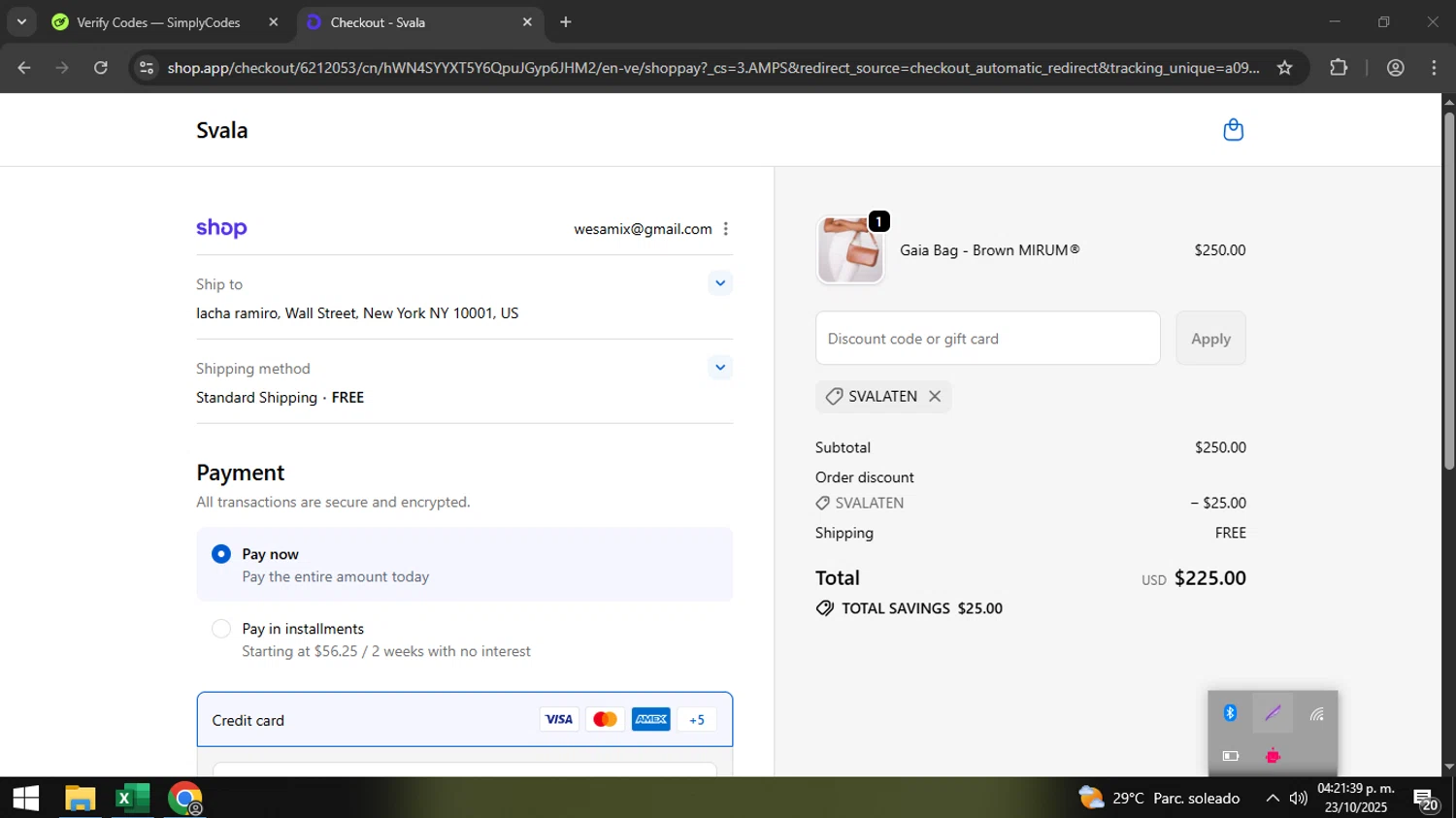
Task: Click the browser address bar URL
Action: pos(713,68)
